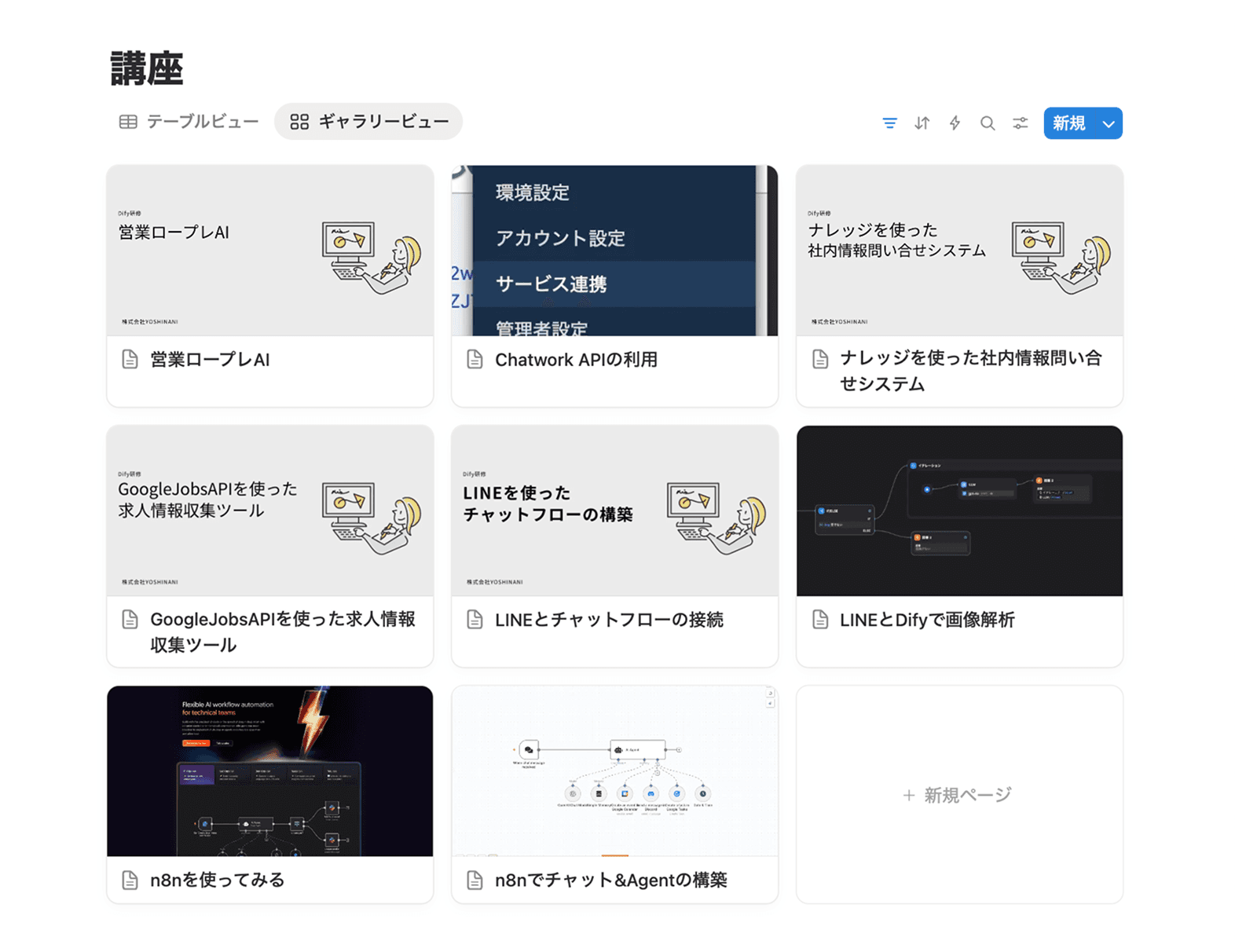The image size is (1235, 952).
Task: Open LINEとDifyで画像解析 dark cover image
Action: pyautogui.click(x=959, y=511)
